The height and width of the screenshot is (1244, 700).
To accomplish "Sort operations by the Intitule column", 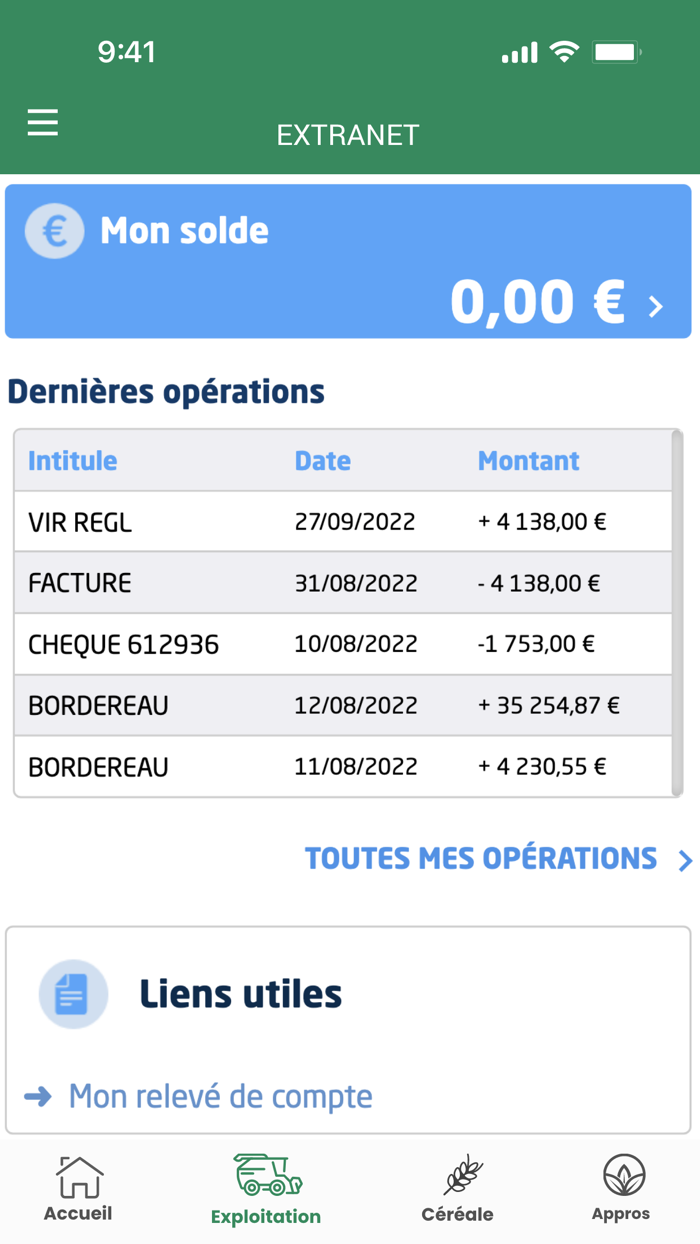I will coord(71,461).
